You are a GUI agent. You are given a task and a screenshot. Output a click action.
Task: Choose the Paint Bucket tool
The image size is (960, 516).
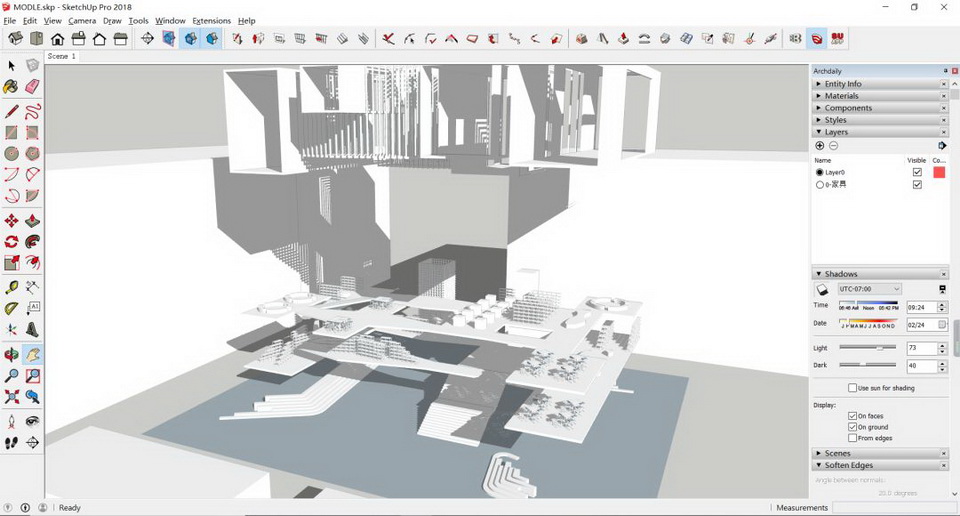pos(11,87)
